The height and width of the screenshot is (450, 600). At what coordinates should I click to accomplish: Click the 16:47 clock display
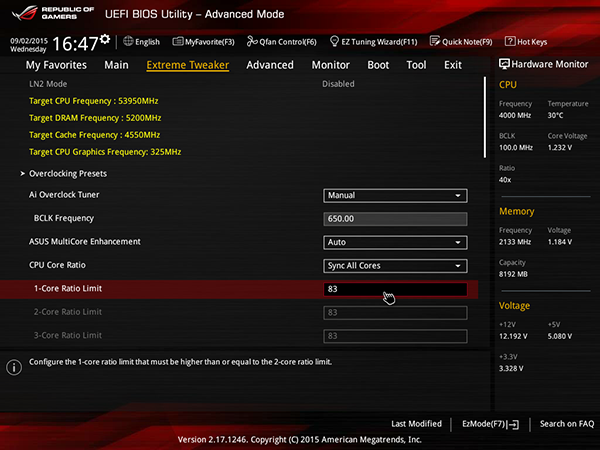tap(75, 44)
